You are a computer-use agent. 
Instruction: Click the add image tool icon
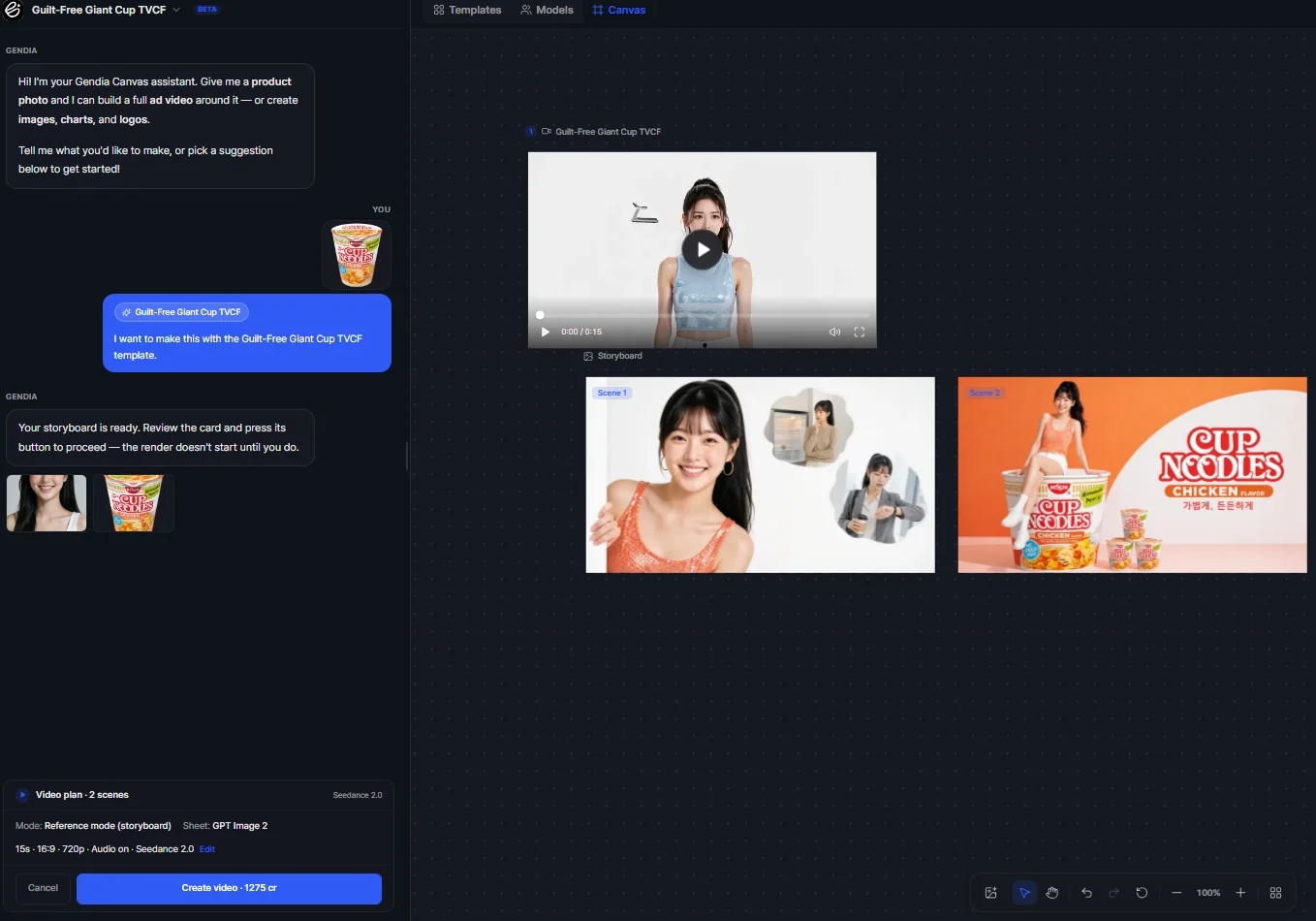click(990, 893)
